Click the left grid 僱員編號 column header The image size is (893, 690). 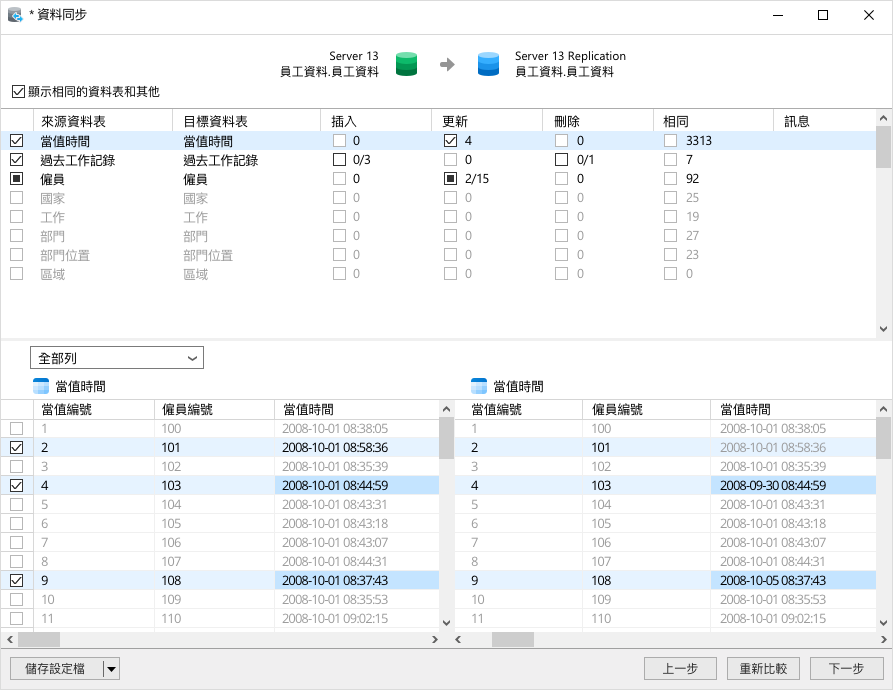(x=214, y=409)
